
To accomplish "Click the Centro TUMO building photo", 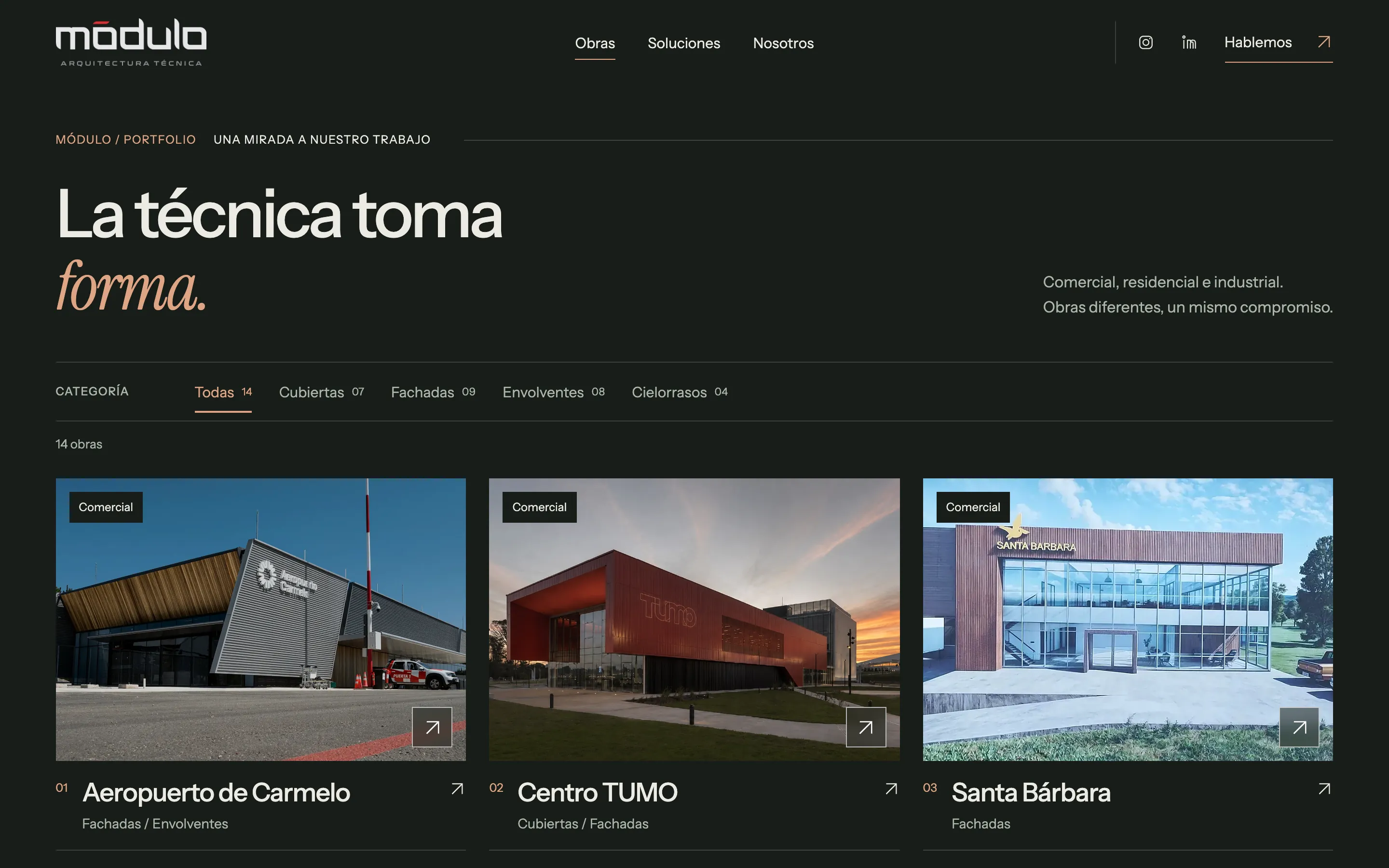I will 694,620.
